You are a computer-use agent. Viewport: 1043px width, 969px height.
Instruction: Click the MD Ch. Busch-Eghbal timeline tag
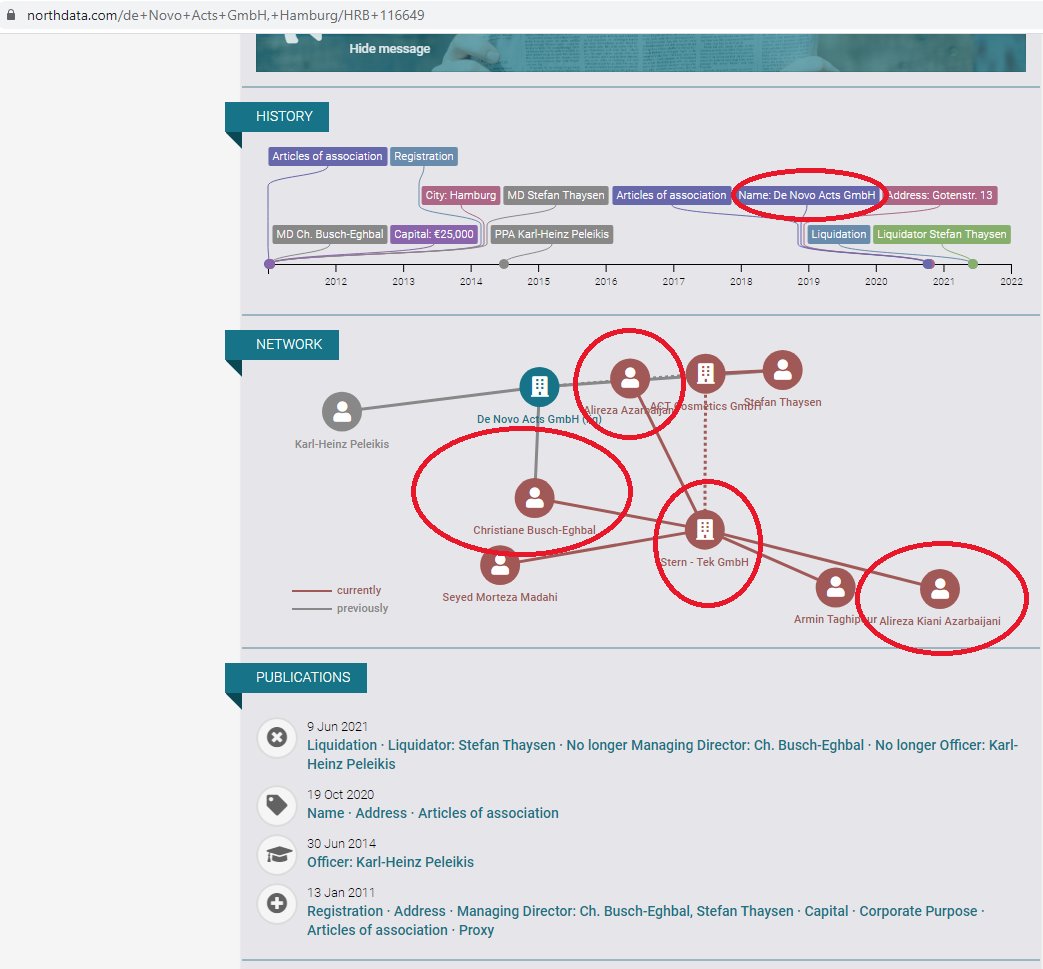pos(329,234)
